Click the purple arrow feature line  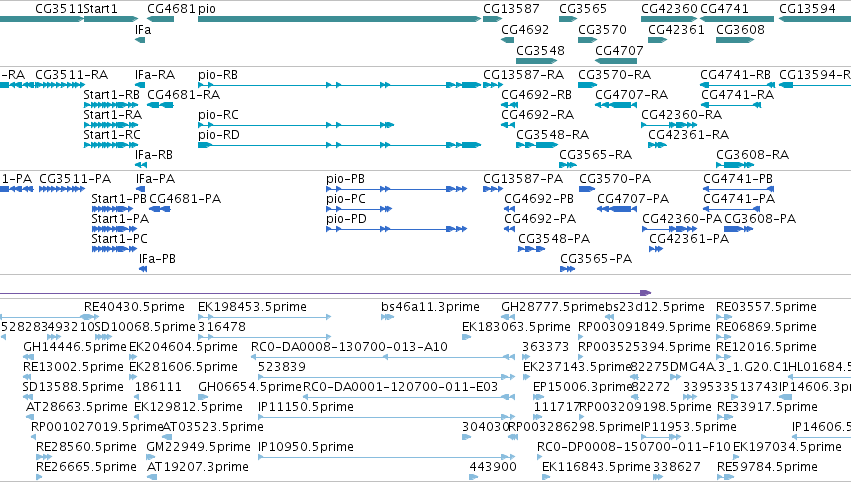tap(326, 293)
